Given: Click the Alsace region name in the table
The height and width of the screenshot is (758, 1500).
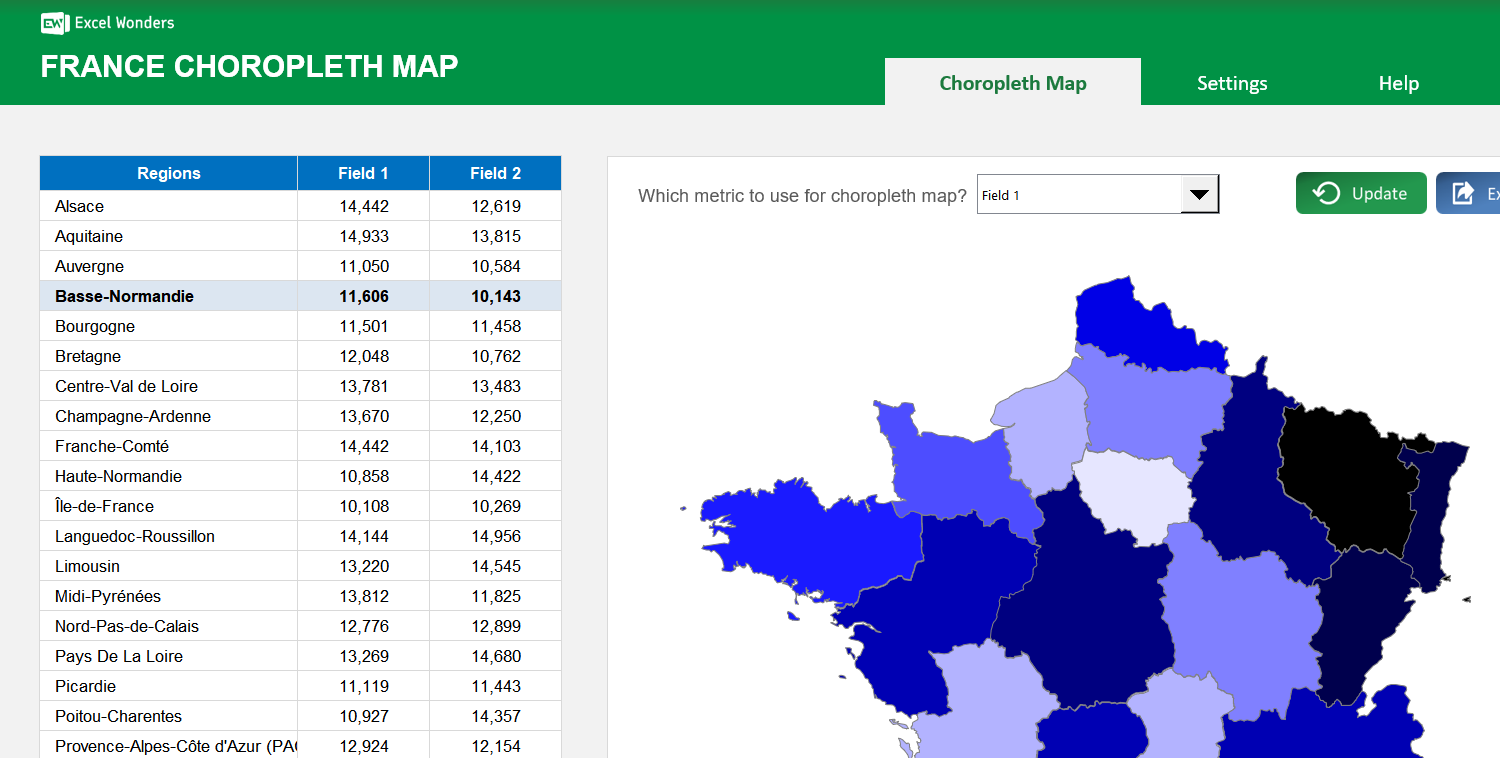Looking at the screenshot, I should 79,206.
